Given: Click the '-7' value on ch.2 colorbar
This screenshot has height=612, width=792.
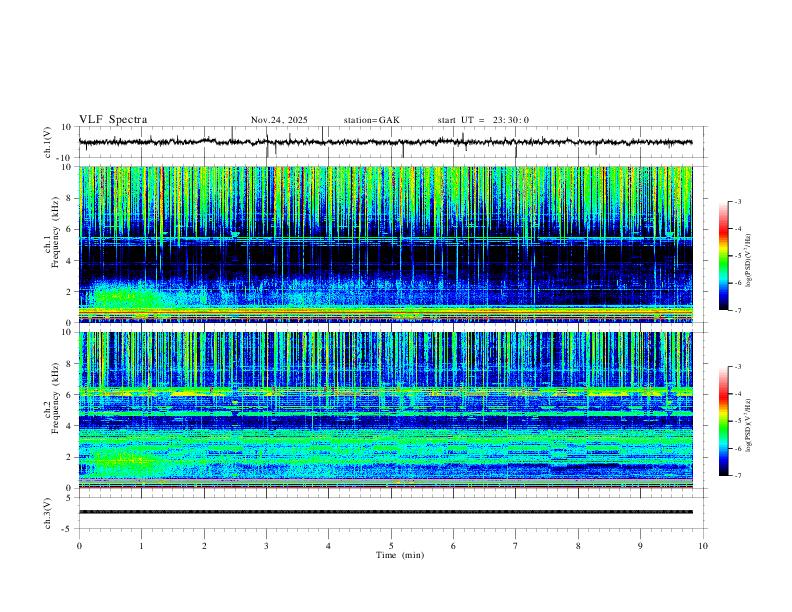Looking at the screenshot, I should tap(737, 476).
